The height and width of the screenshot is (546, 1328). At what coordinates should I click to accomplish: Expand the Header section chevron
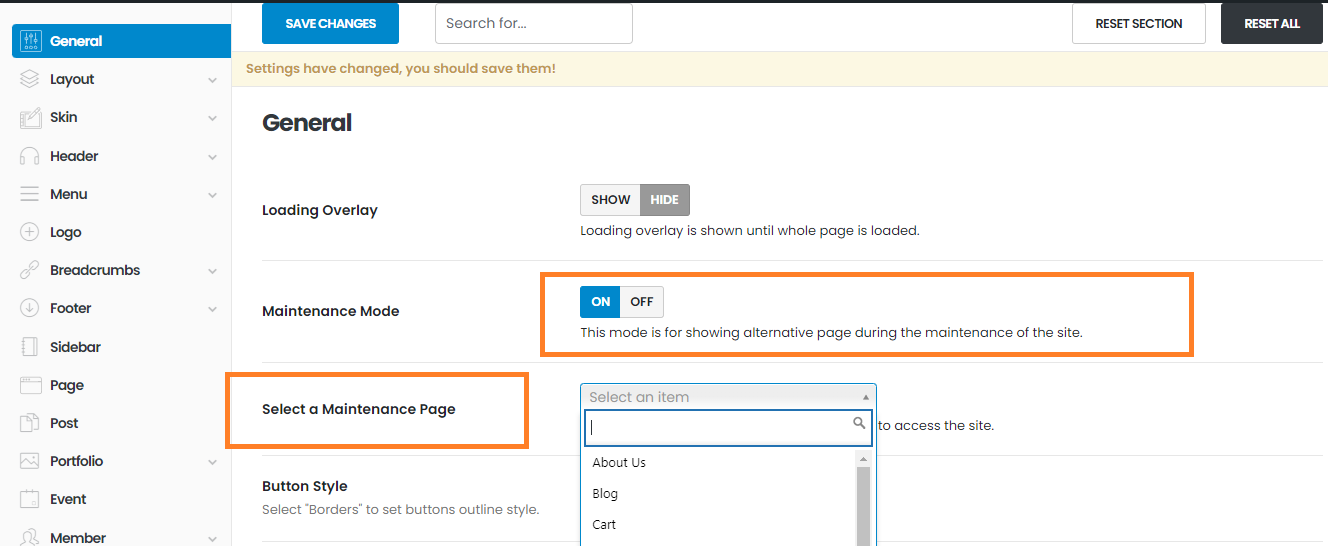(212, 157)
